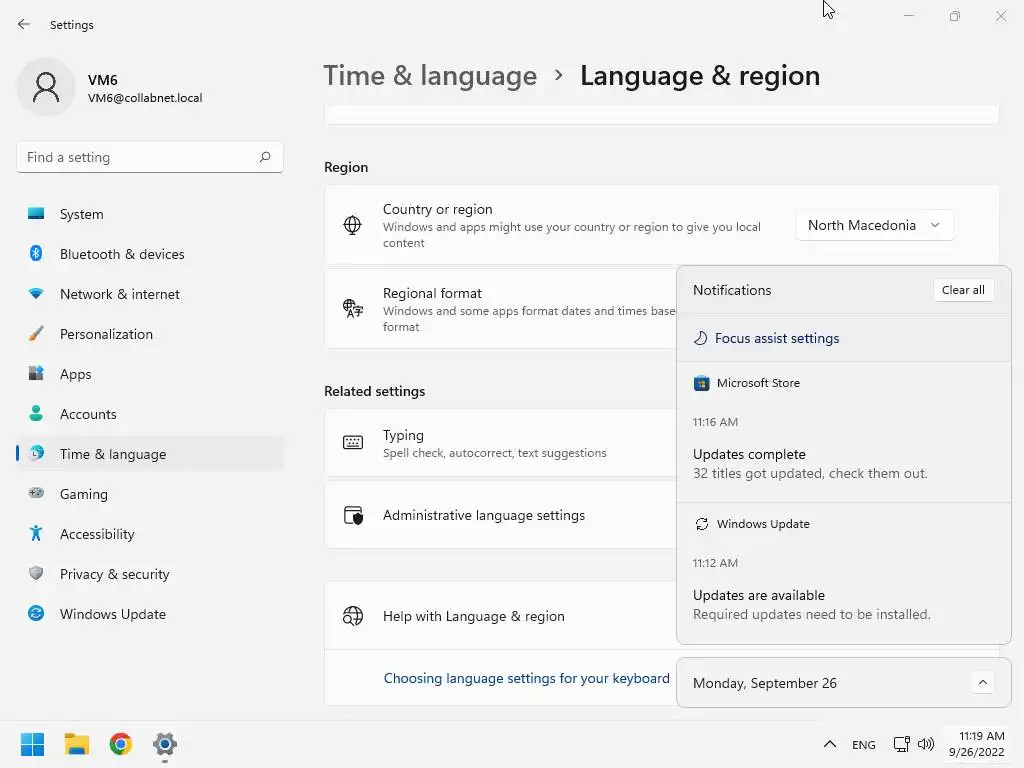Click the back arrow in Settings
Image resolution: width=1024 pixels, height=768 pixels.
[x=24, y=24]
